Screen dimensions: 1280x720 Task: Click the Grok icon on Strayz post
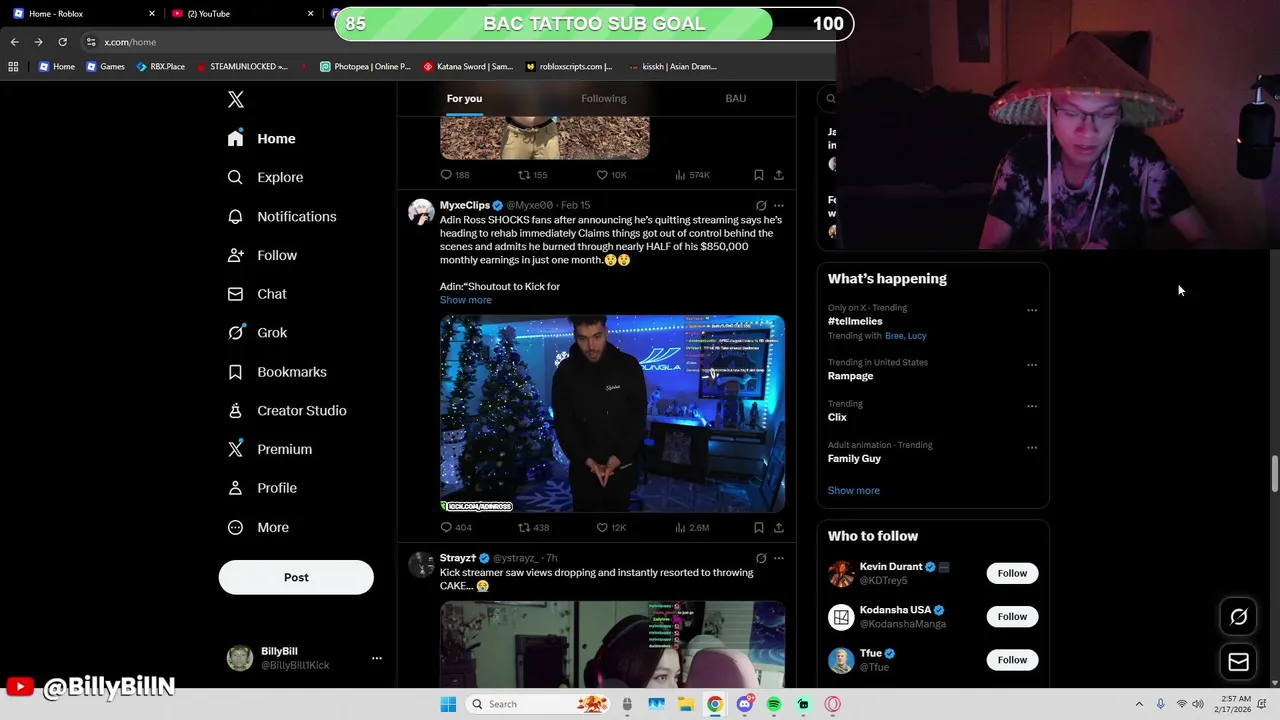pyautogui.click(x=761, y=558)
